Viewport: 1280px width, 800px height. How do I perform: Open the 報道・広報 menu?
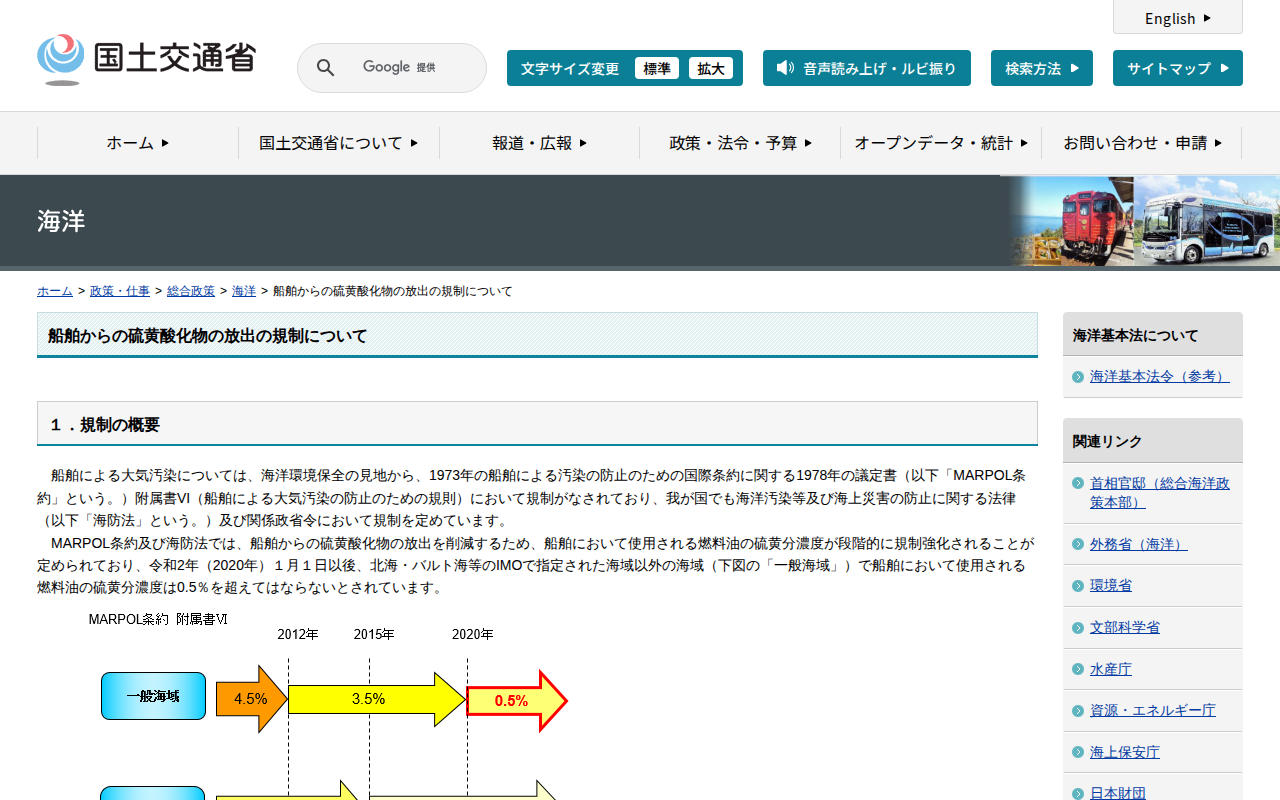(x=540, y=143)
